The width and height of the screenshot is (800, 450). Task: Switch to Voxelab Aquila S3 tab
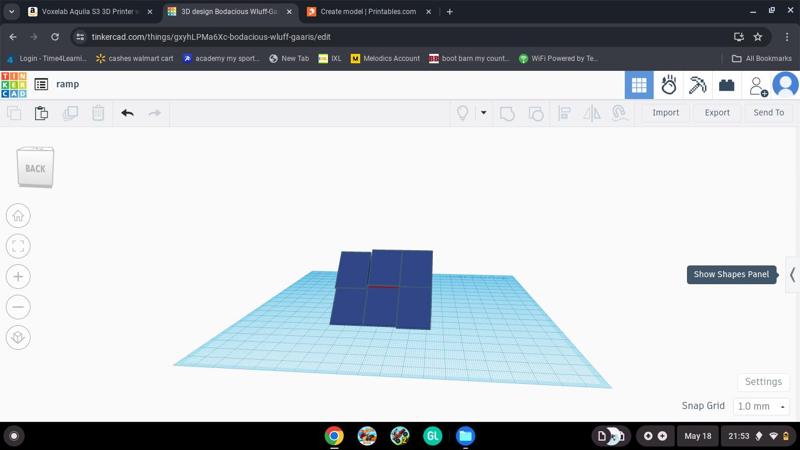[90, 11]
